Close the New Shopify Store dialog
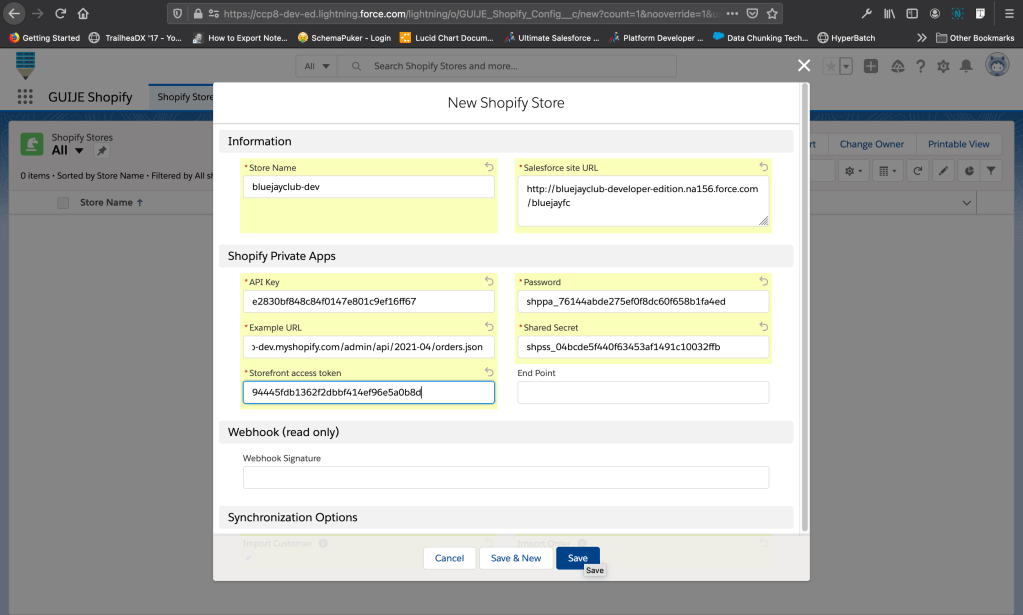The width and height of the screenshot is (1023, 615). point(803,65)
